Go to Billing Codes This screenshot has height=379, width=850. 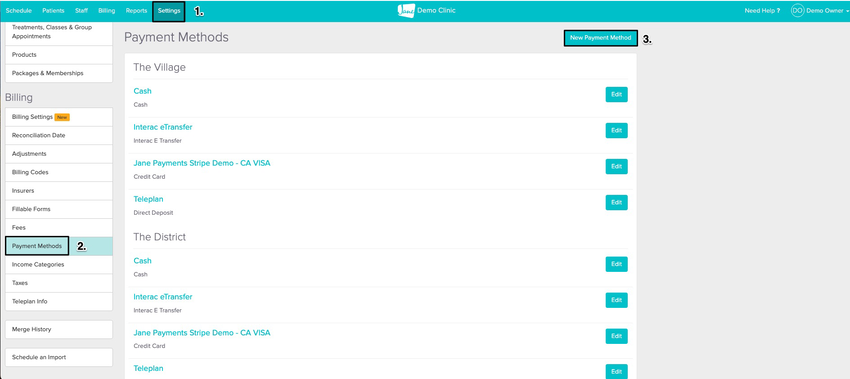pyautogui.click(x=59, y=172)
